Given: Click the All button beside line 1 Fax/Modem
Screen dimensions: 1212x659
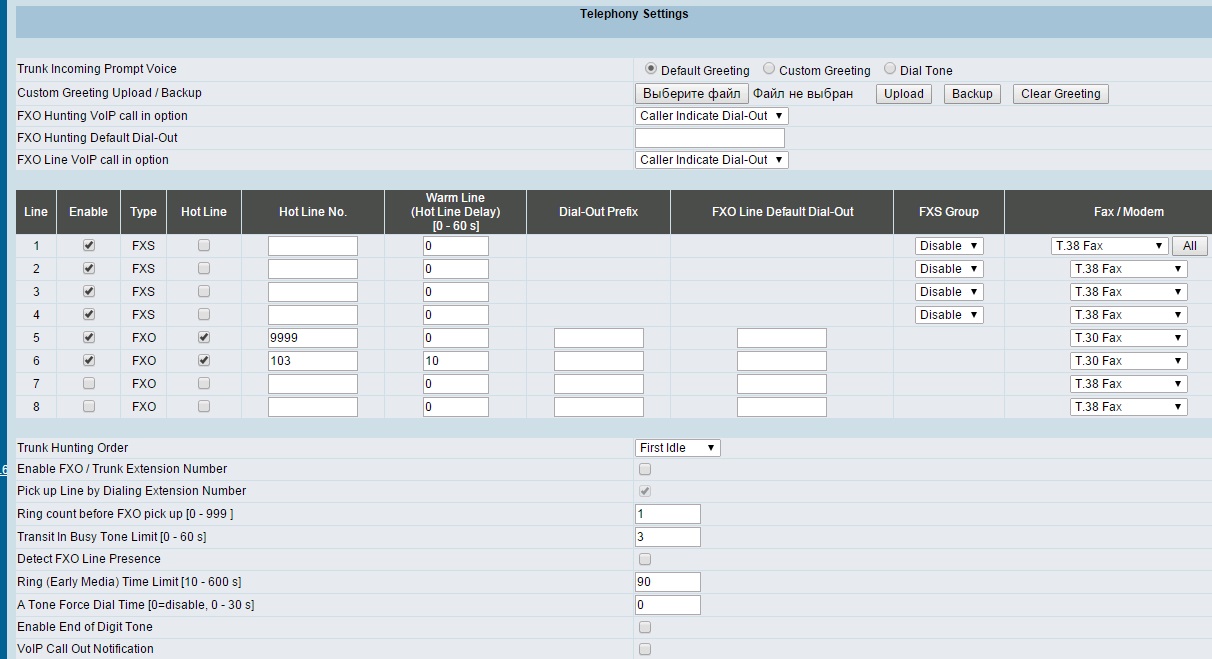Looking at the screenshot, I should (x=1190, y=246).
